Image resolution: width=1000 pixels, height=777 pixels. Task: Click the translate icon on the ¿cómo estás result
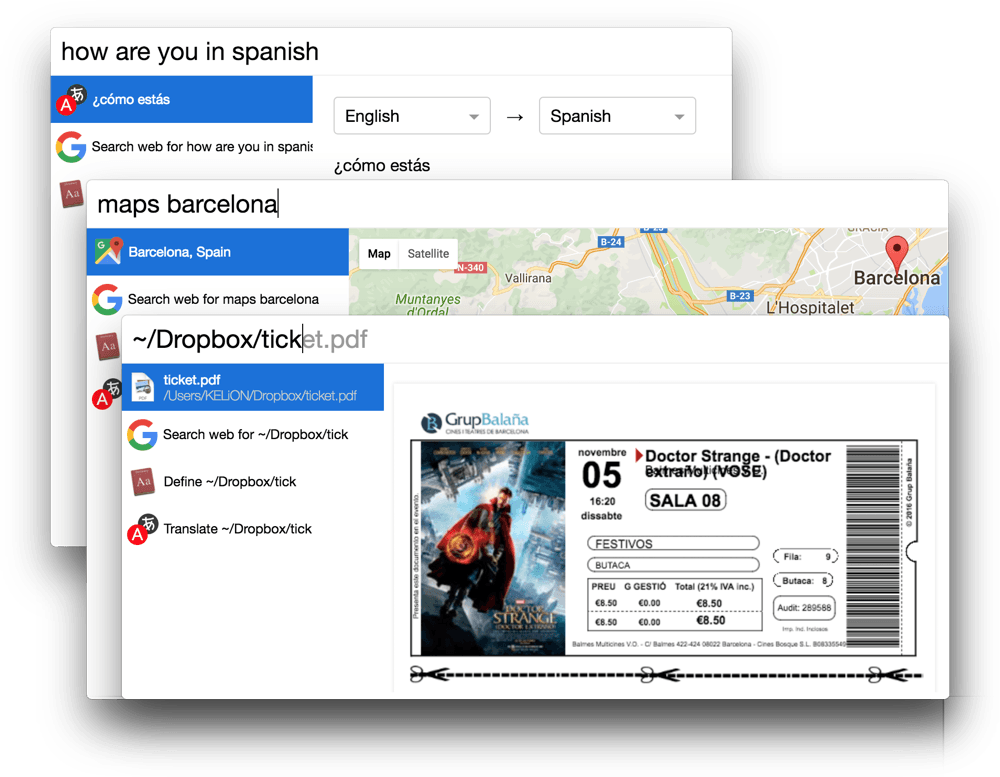coord(71,100)
